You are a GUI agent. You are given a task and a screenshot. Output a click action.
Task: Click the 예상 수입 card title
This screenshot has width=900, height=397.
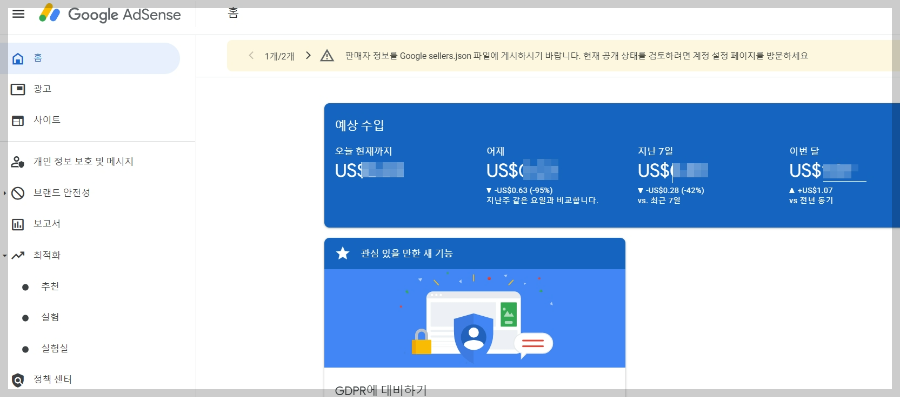pyautogui.click(x=359, y=125)
